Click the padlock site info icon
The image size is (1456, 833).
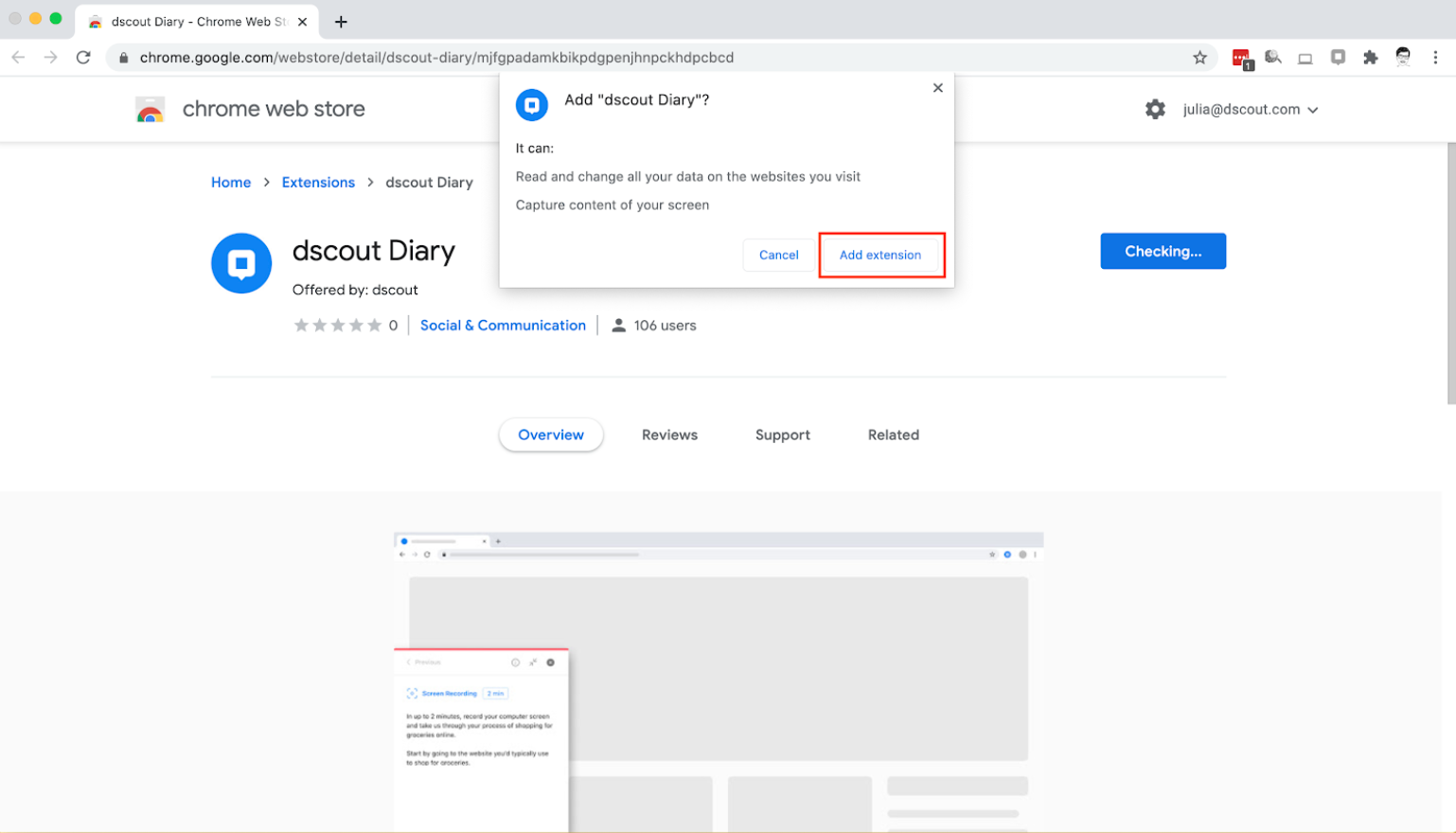[x=123, y=58]
